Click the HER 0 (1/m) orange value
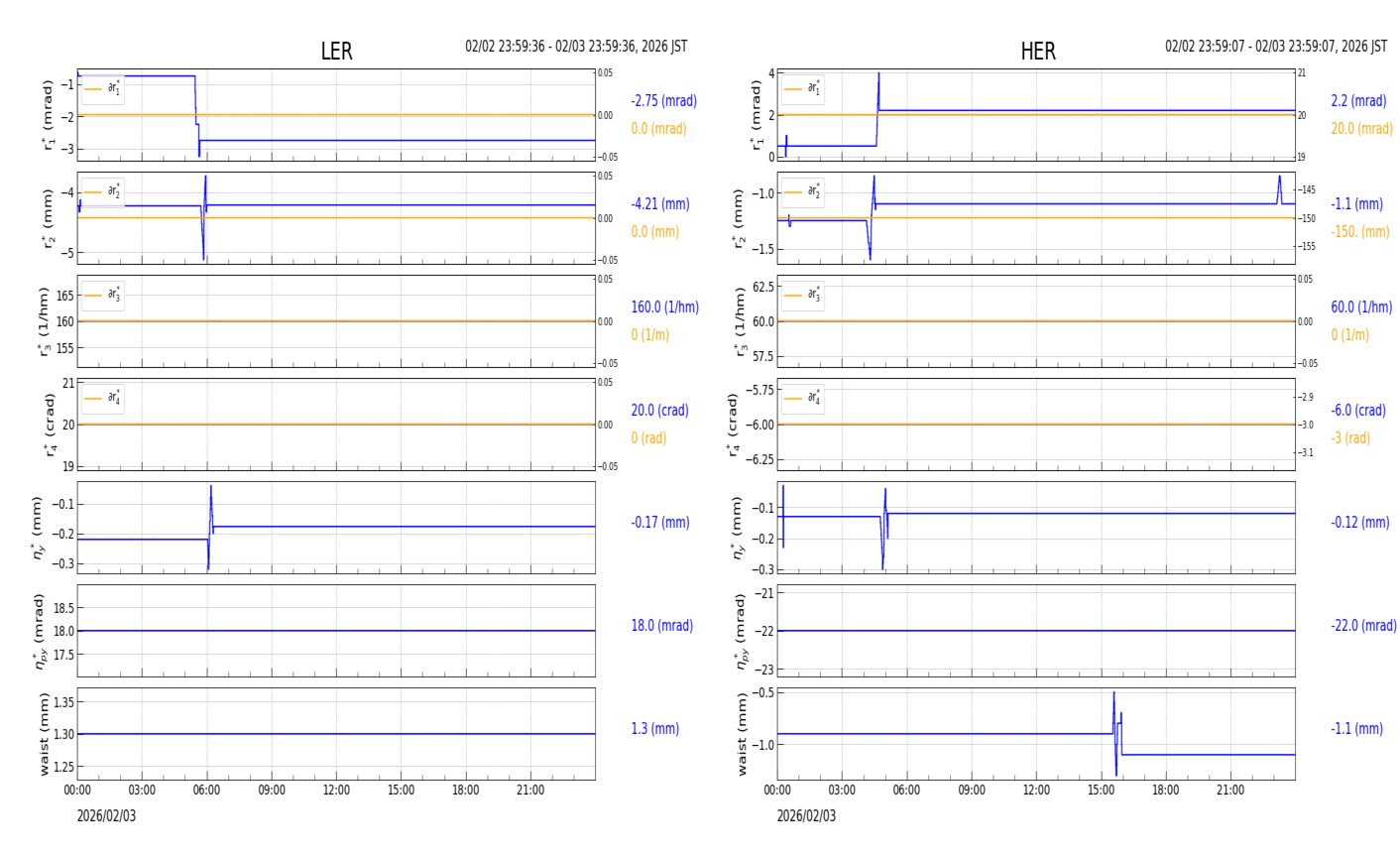The width and height of the screenshot is (1400, 857). pos(1349,335)
